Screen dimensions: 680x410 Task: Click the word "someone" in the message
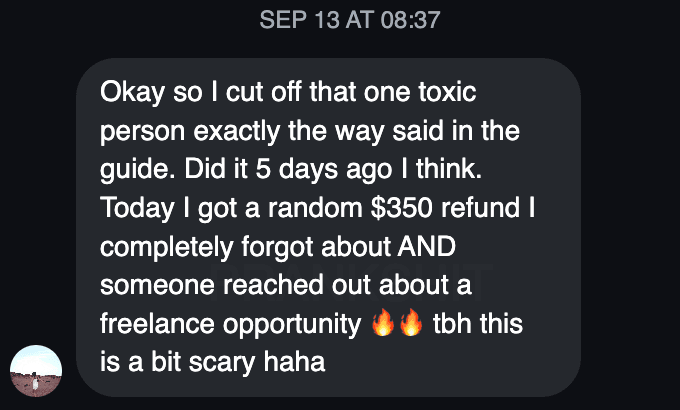coord(157,285)
